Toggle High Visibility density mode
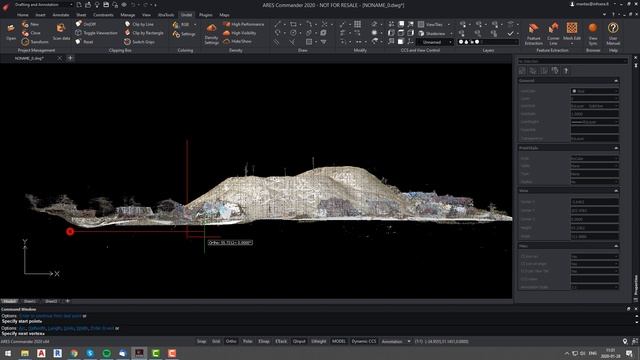This screenshot has height=360, width=640. pyautogui.click(x=240, y=33)
